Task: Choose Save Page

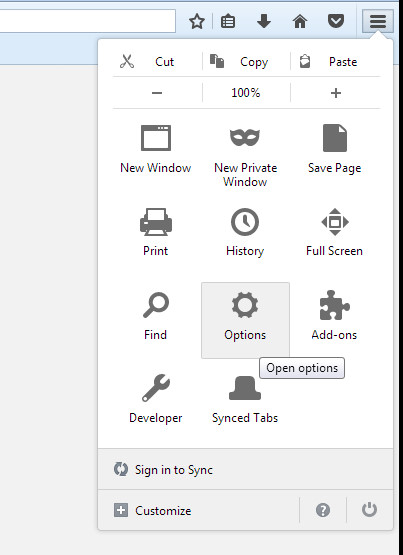Action: tap(335, 149)
